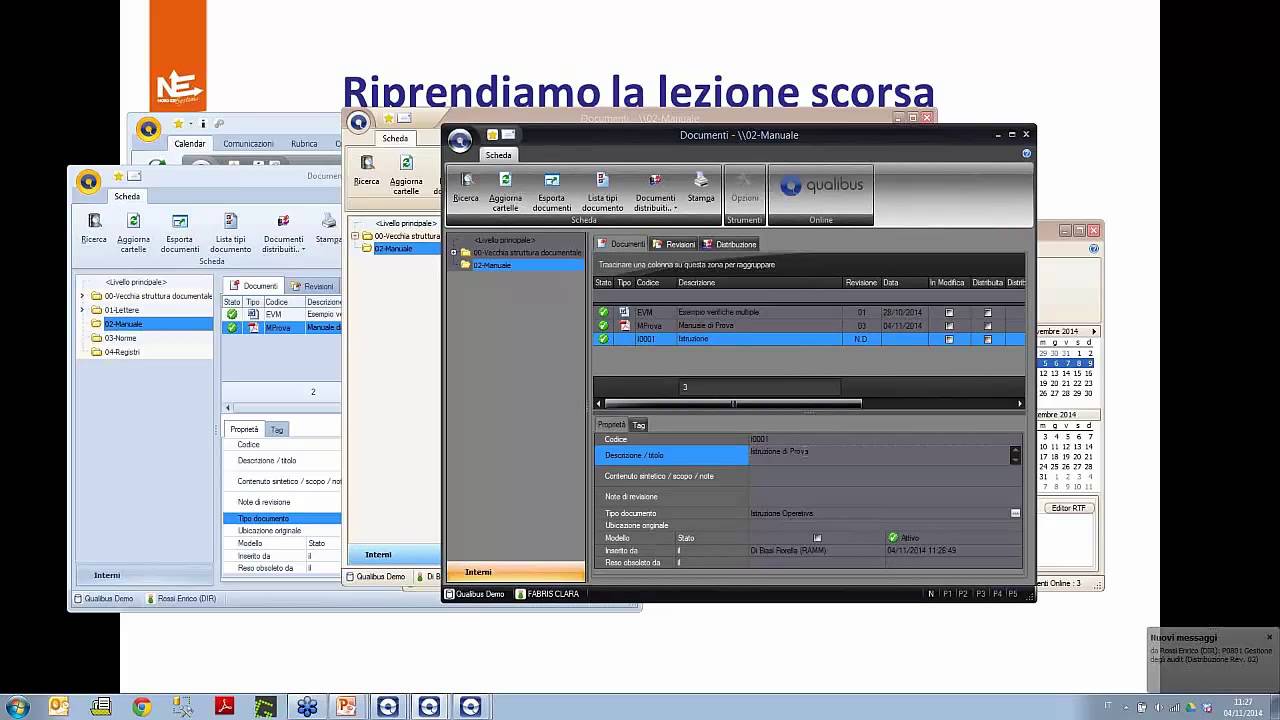Screen dimensions: 1280x720
Task: Click the Windows Start button
Action: click(x=16, y=707)
